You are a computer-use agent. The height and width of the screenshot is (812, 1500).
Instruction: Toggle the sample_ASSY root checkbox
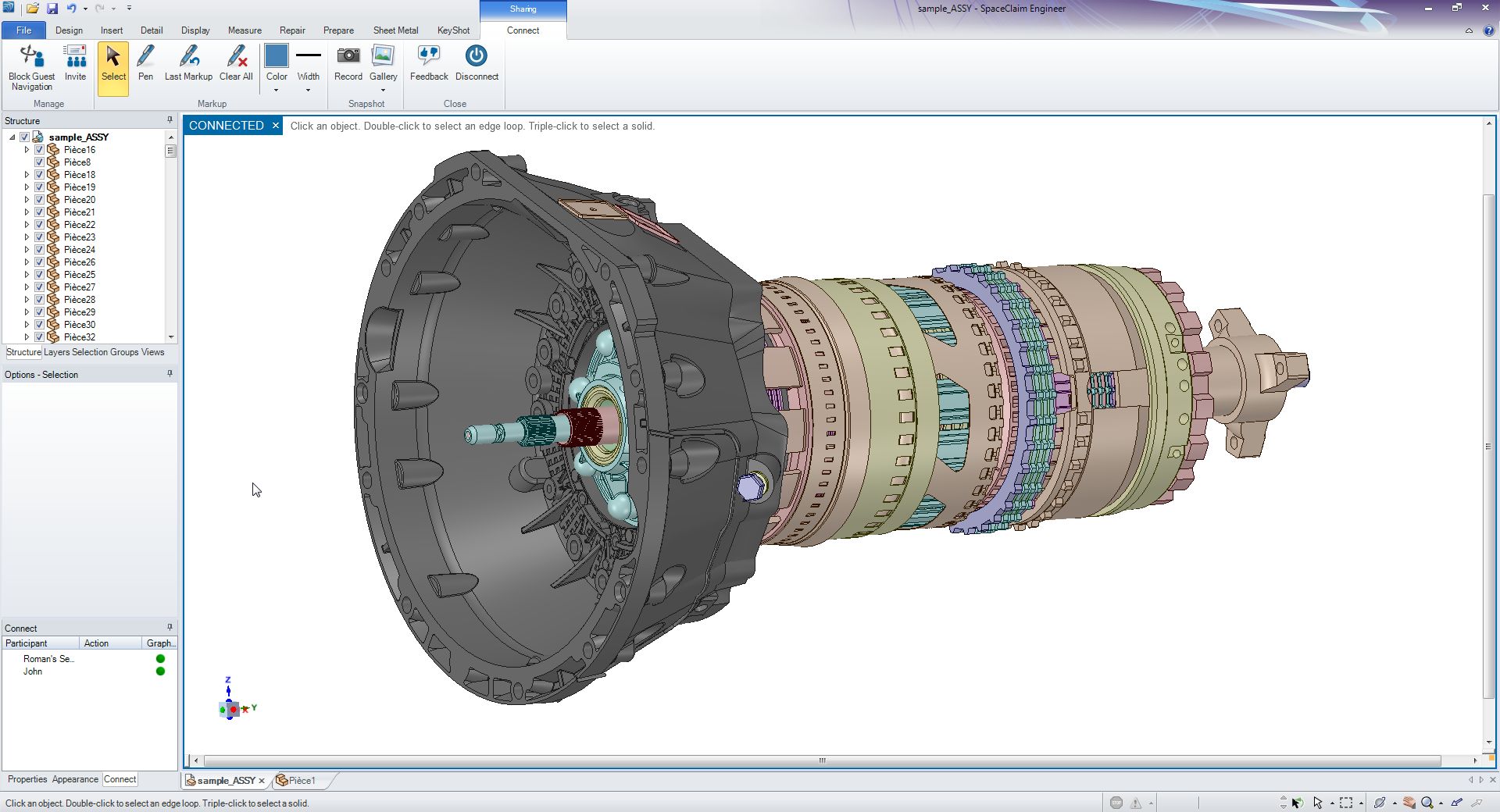24,137
